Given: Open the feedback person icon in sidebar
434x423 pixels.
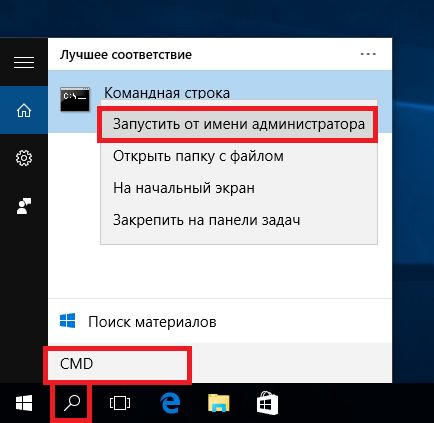Looking at the screenshot, I should point(24,206).
